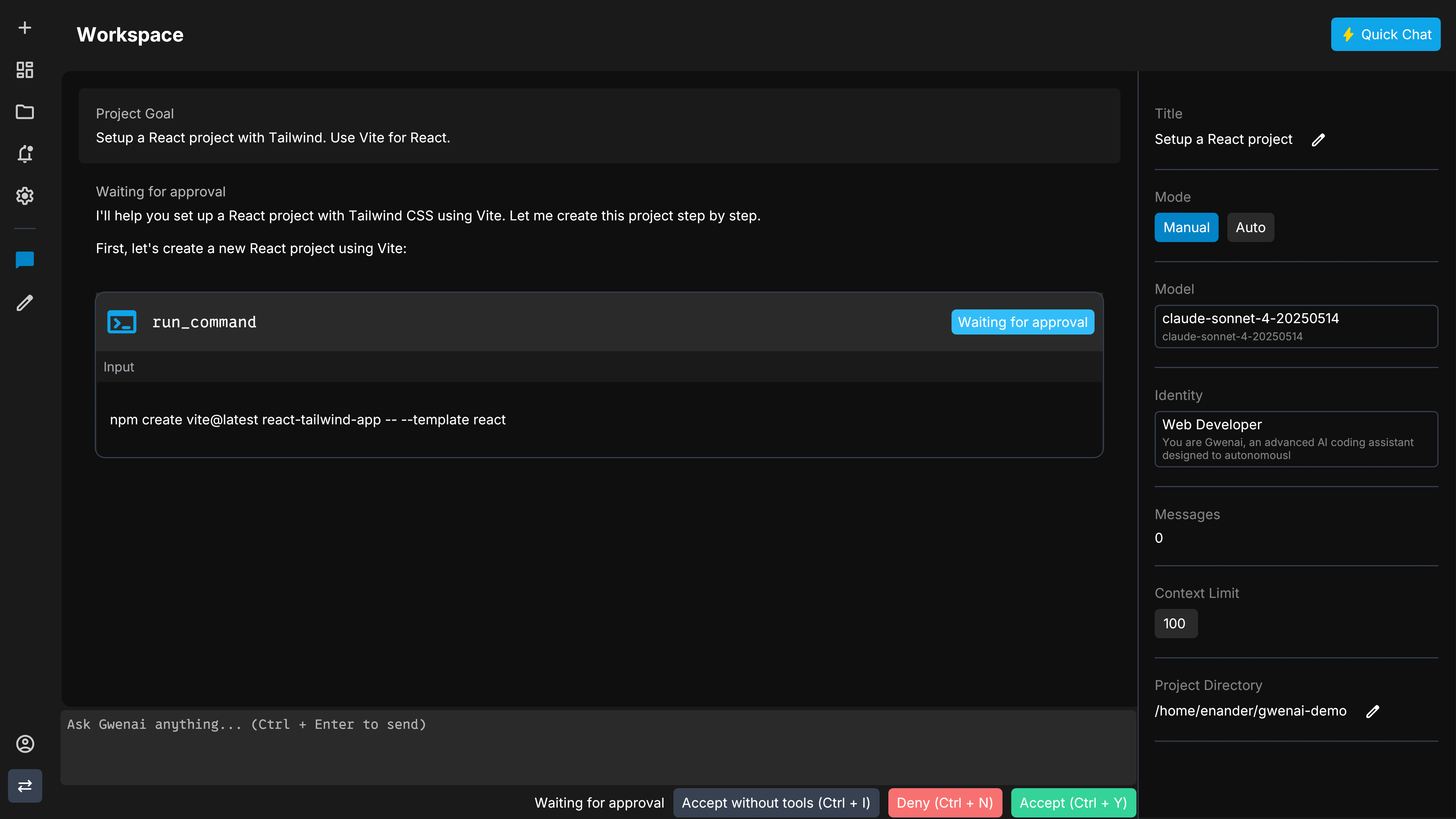Screen dimensions: 1456x819
Task: Select the chat bubble sidebar icon
Action: tap(25, 260)
